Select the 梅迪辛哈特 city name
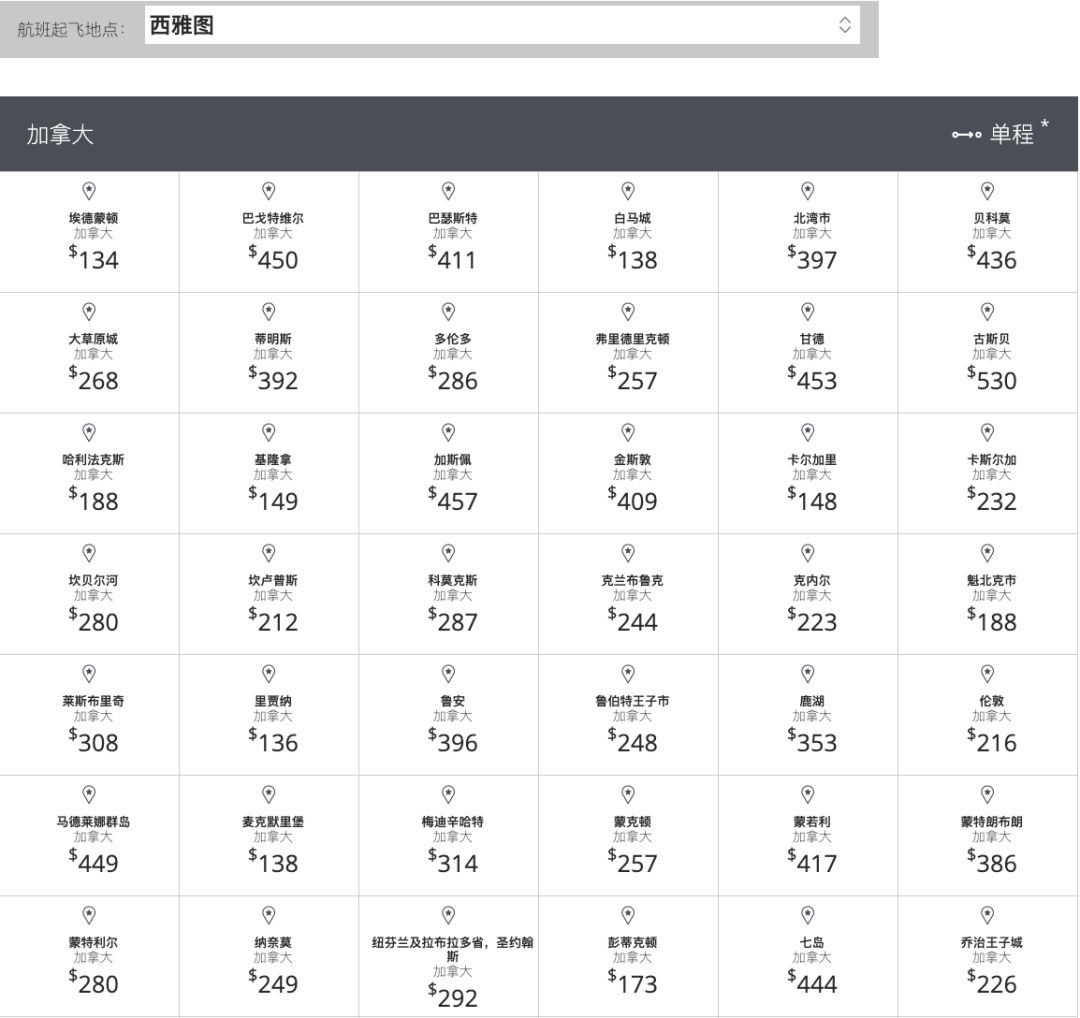The width and height of the screenshot is (1080, 1018). tap(453, 822)
